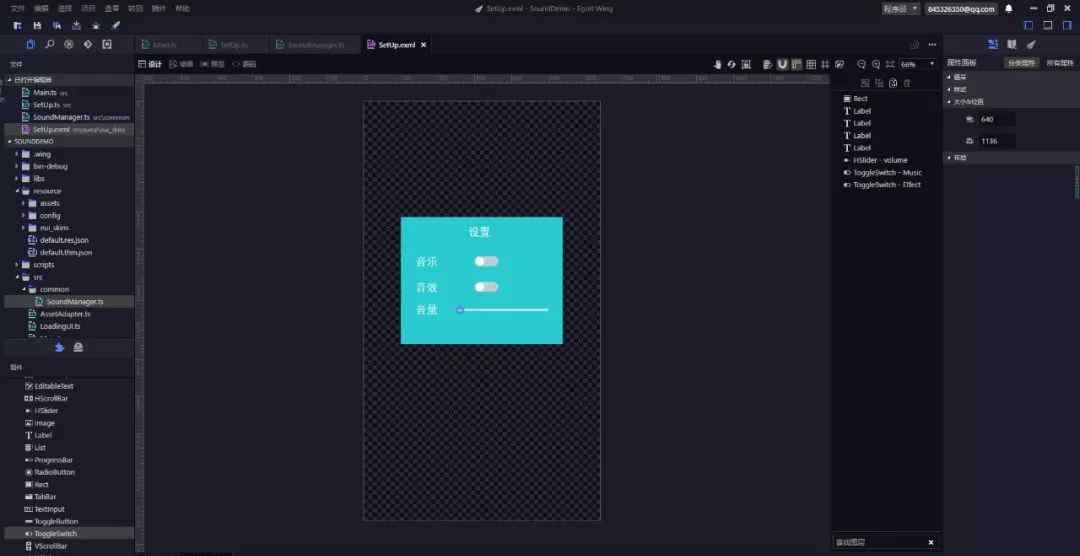Switch to the Design view tab
Viewport: 1080px width, 556px height.
click(x=150, y=64)
